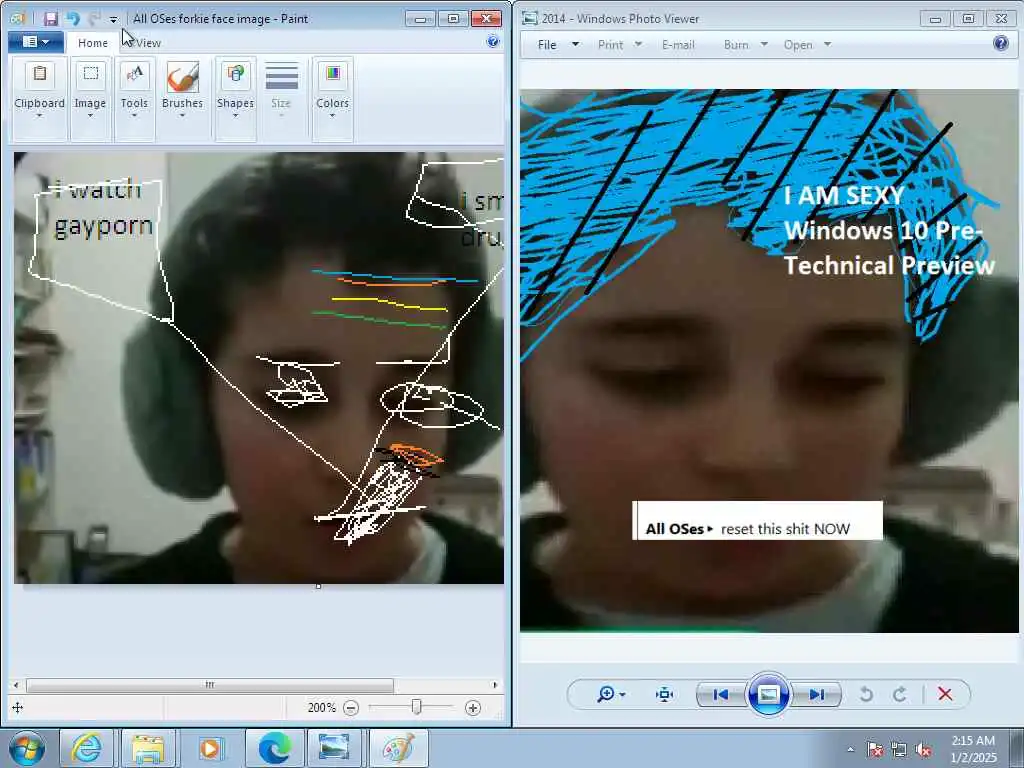
Task: Click the zoom in plus button in Paint
Action: coord(473,707)
